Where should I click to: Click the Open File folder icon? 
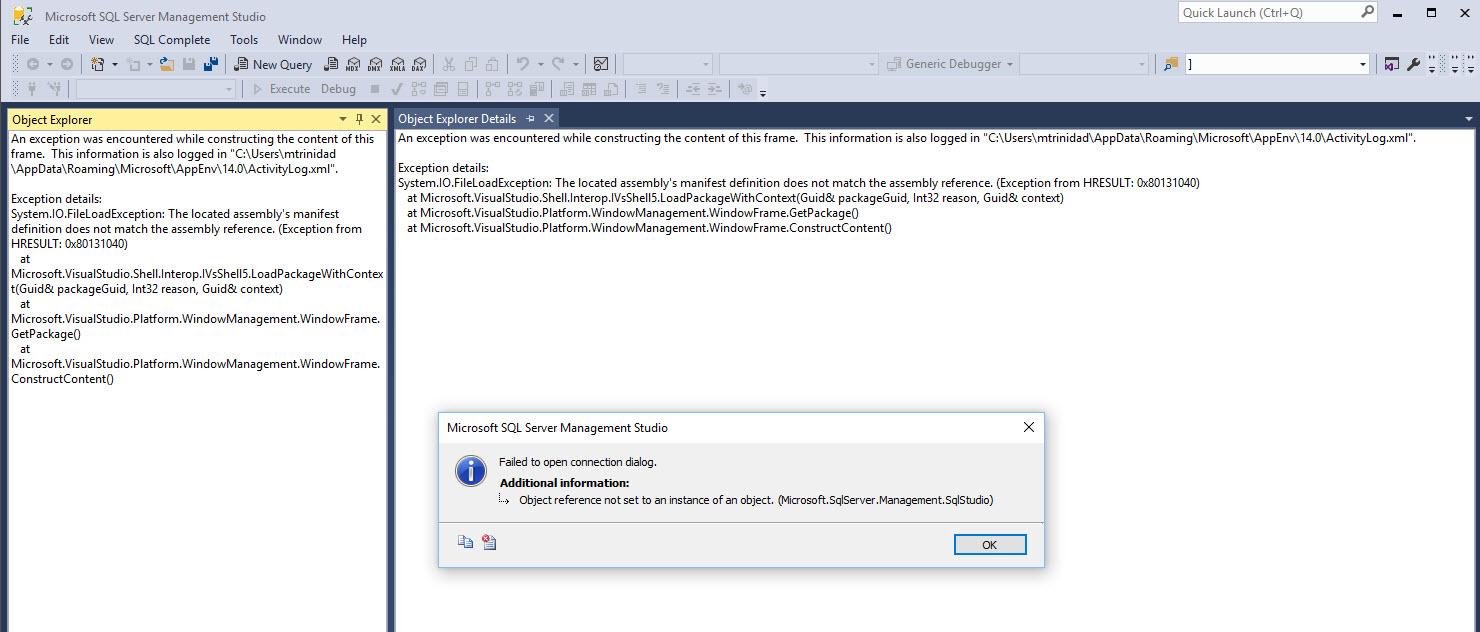tap(166, 64)
